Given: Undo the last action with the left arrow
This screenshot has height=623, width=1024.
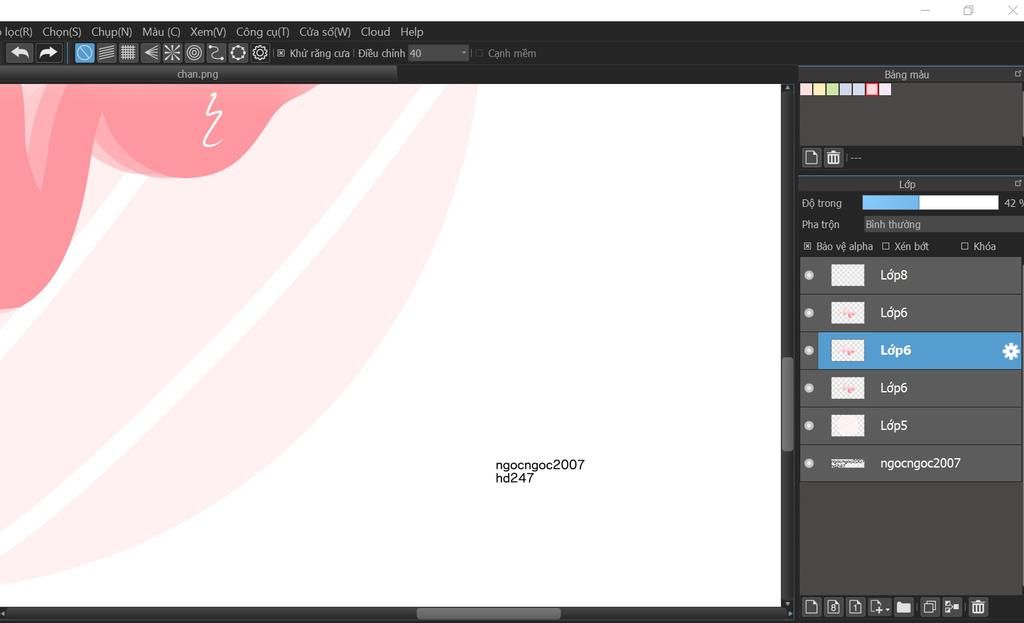Looking at the screenshot, I should (x=20, y=53).
